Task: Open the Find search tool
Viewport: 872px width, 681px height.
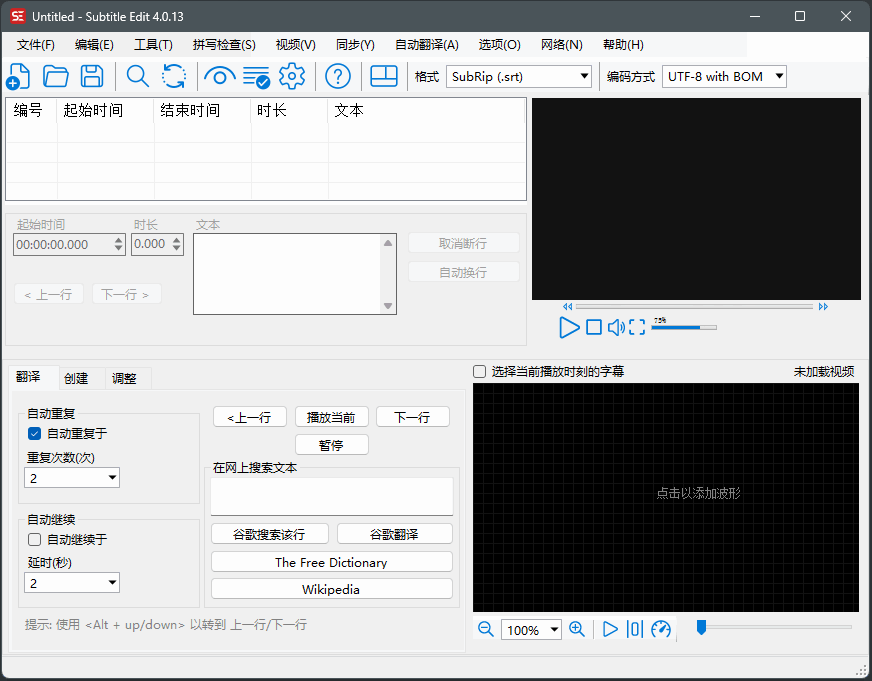Action: 138,76
